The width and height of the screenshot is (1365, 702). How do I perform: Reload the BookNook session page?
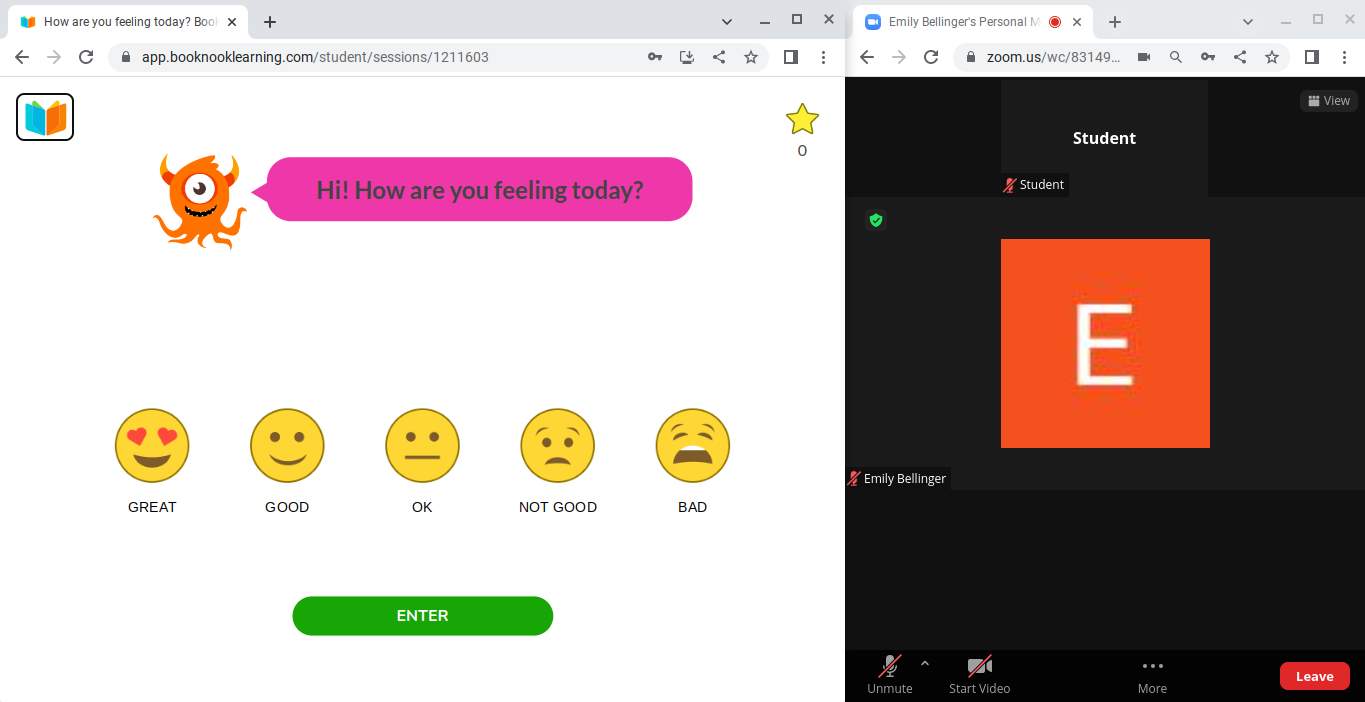click(86, 57)
